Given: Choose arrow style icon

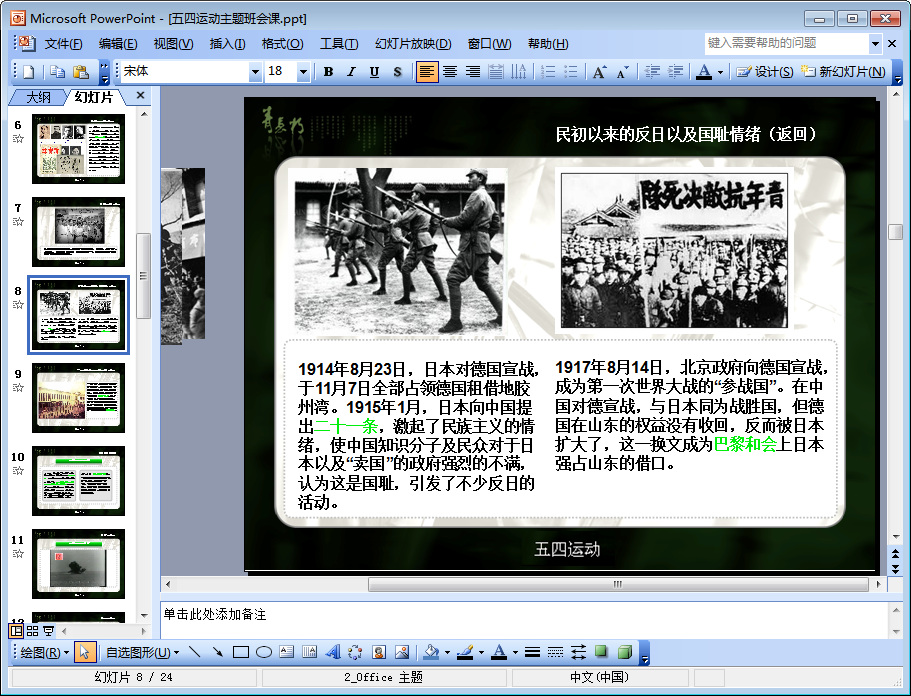Looking at the screenshot, I should coord(578,652).
